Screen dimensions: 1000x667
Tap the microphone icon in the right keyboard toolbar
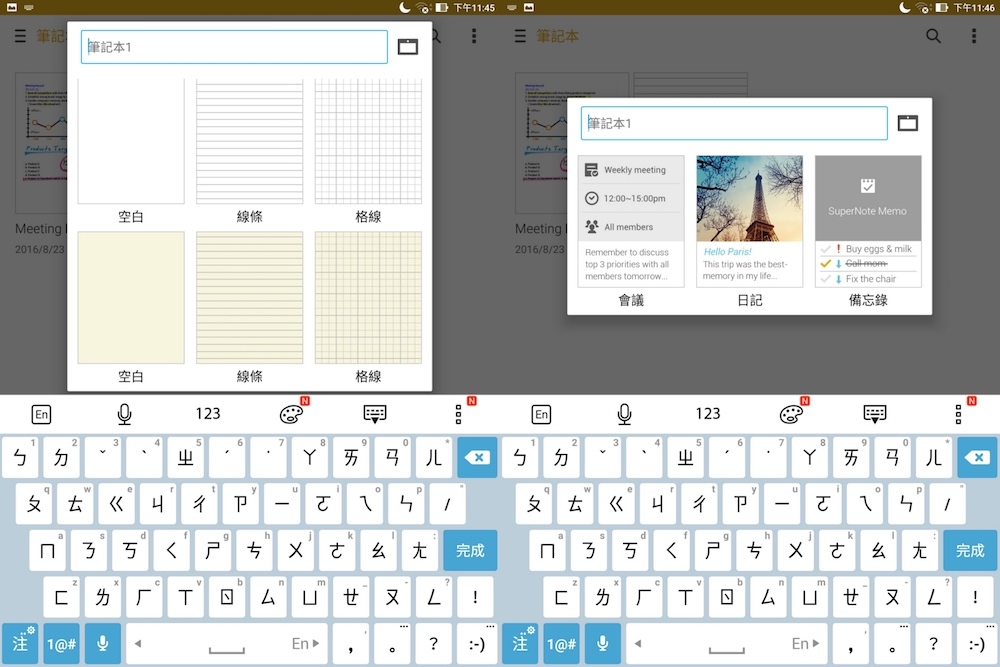[x=625, y=414]
